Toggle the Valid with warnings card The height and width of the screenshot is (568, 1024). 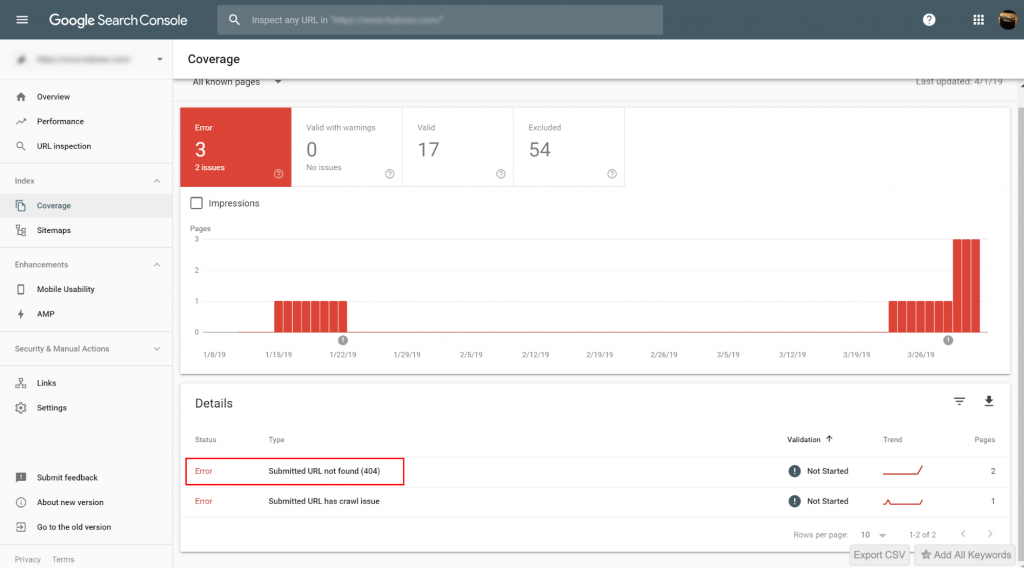[x=347, y=147]
